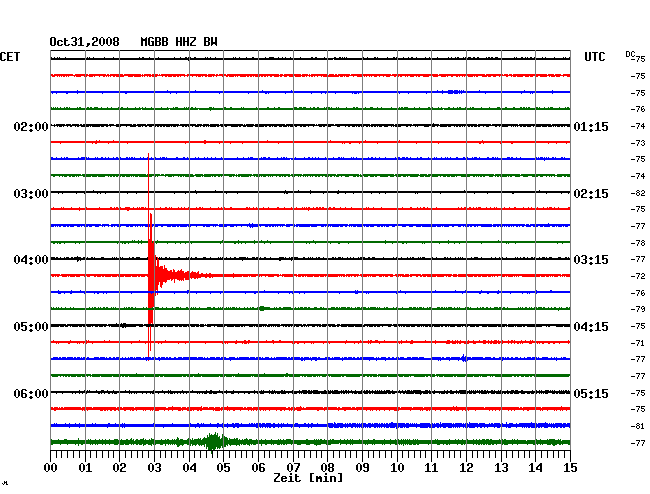Screen dimensions: 650x494
Task: Click the 09 minute tick label
Action: (362, 467)
